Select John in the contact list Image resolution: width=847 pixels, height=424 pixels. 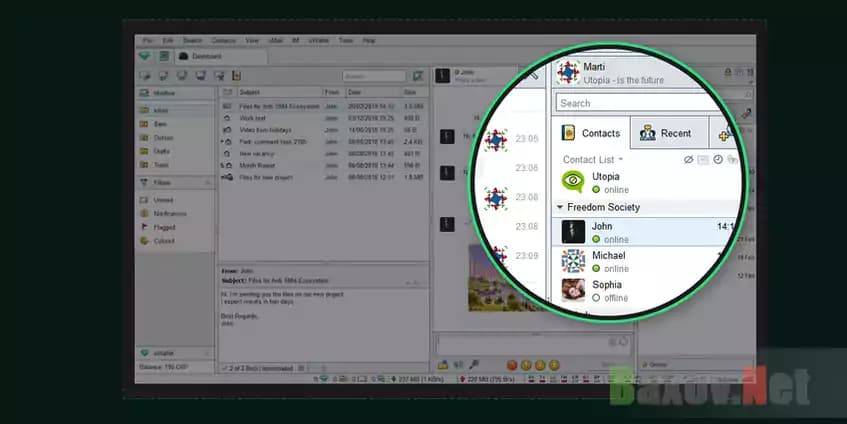[x=640, y=232]
